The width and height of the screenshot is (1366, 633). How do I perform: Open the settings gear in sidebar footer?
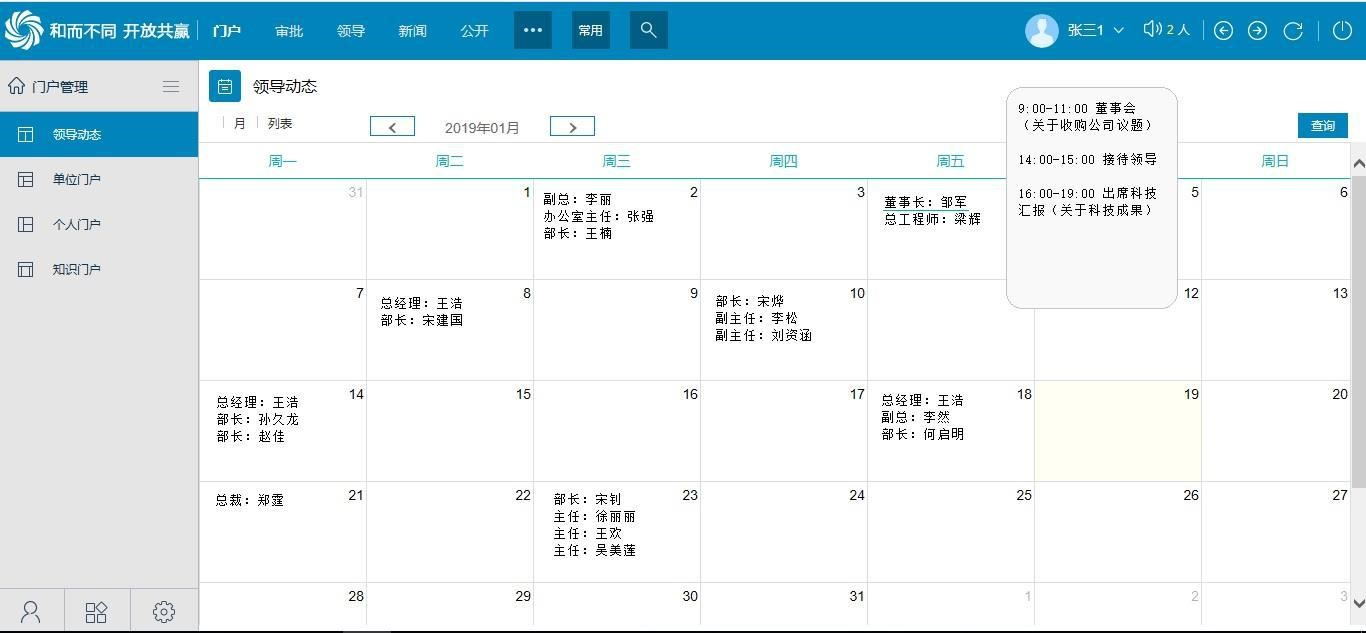(x=164, y=611)
